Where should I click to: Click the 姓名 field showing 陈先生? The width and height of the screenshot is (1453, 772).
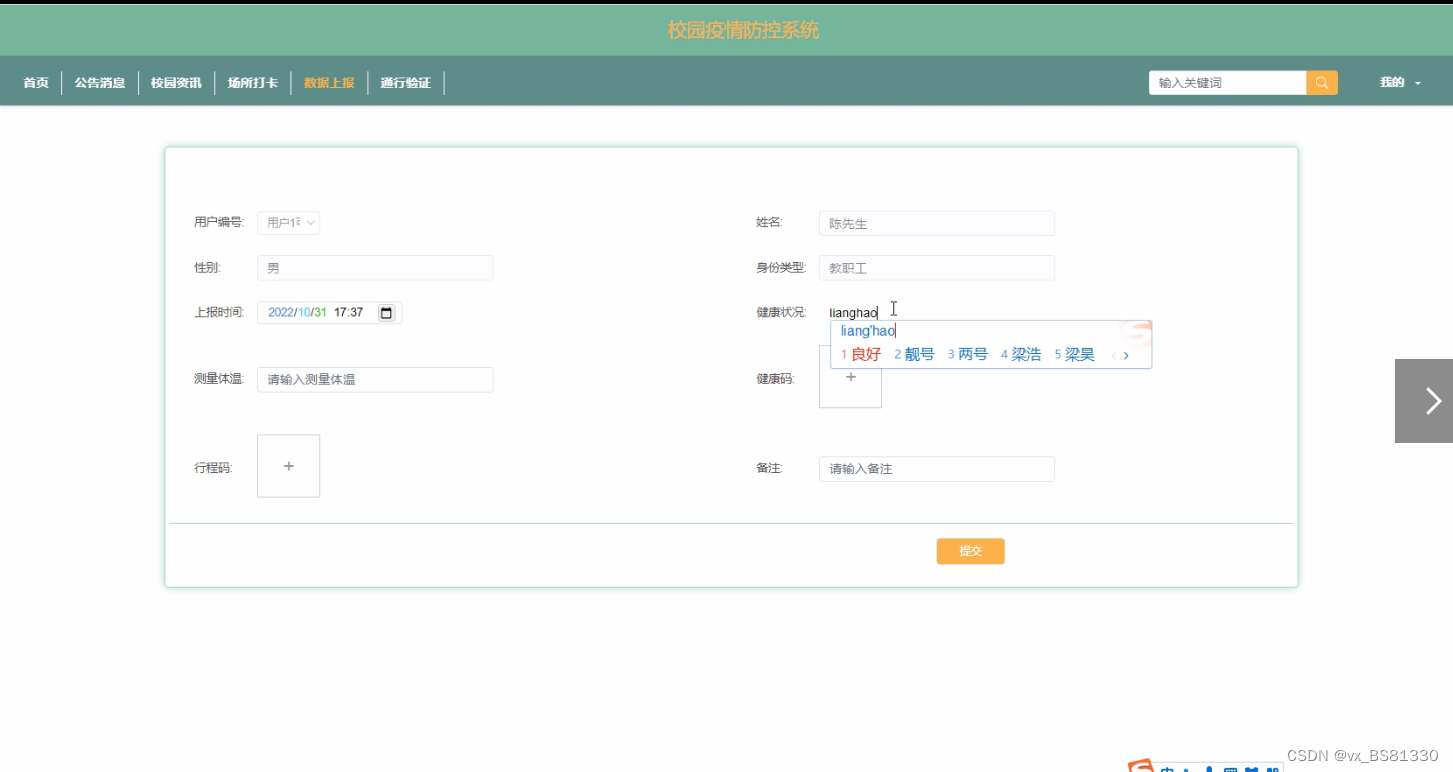[x=937, y=224]
